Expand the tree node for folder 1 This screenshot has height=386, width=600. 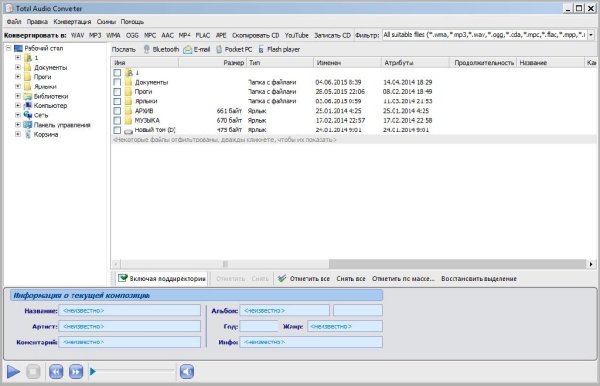point(18,58)
